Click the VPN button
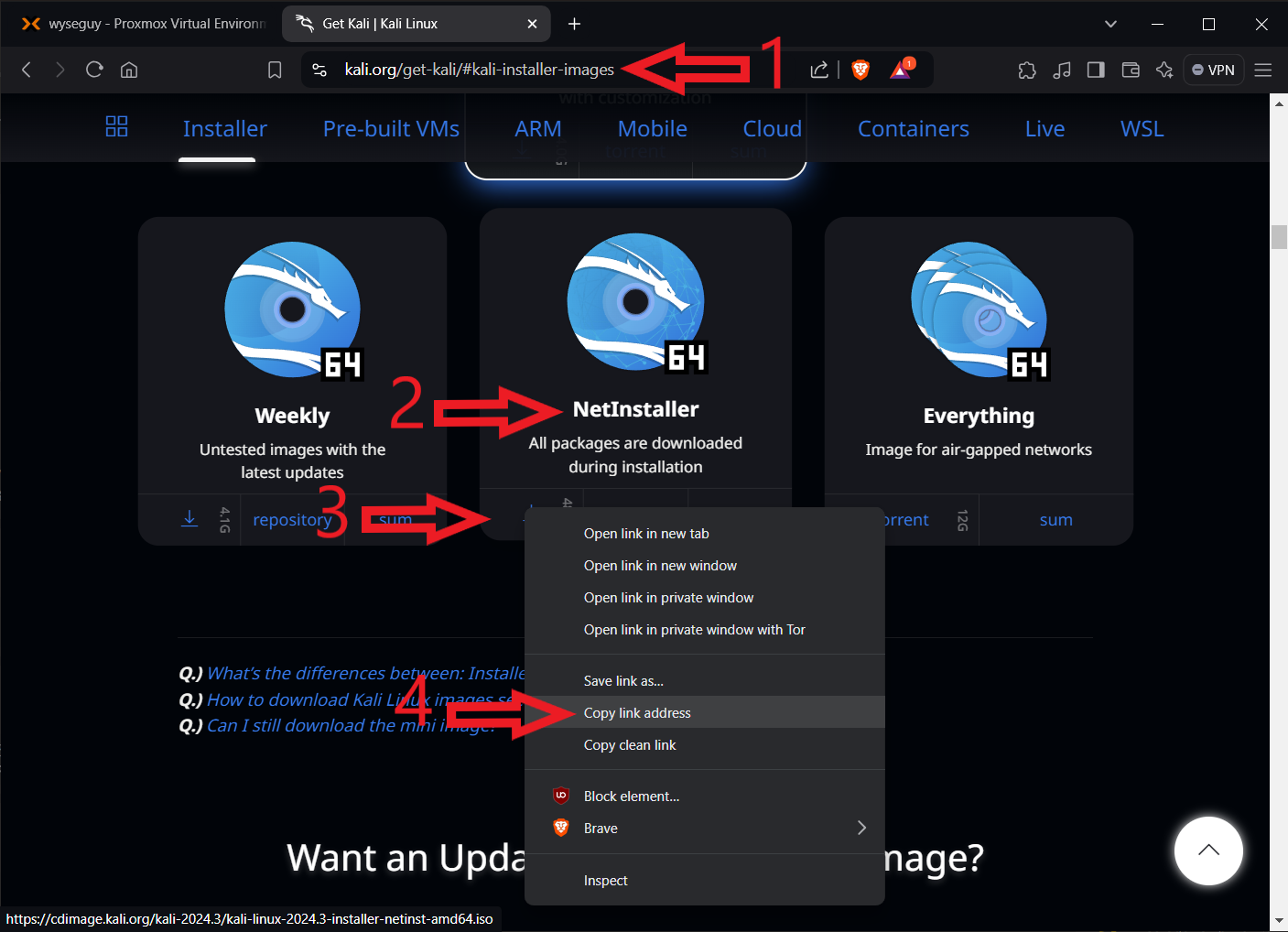 coord(1214,70)
